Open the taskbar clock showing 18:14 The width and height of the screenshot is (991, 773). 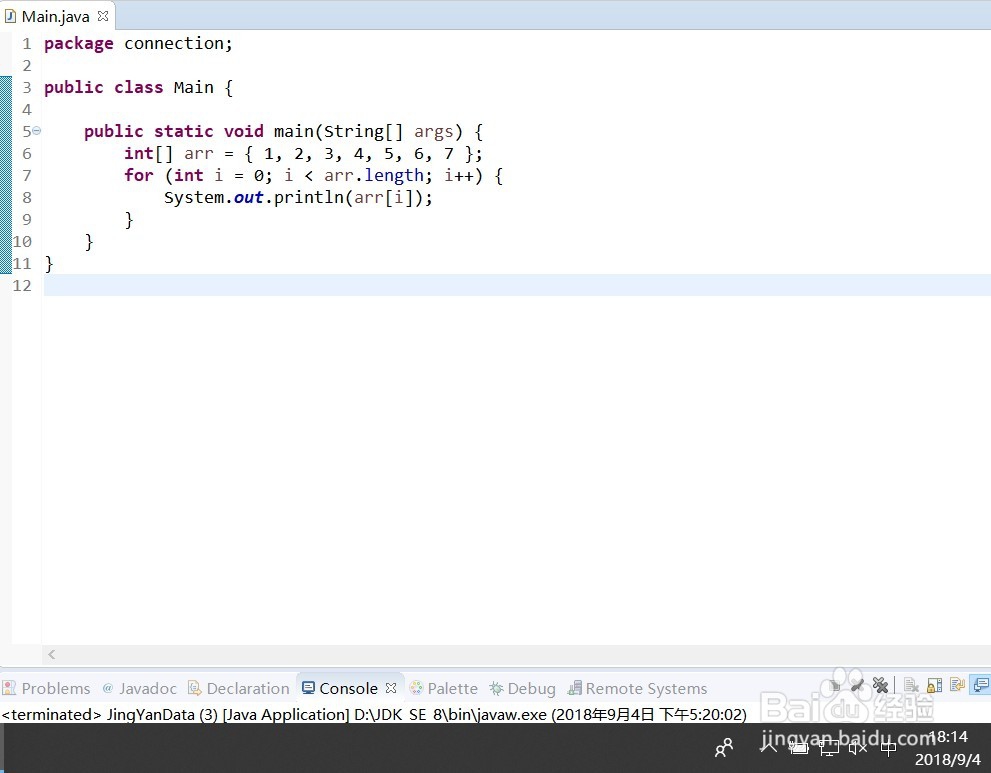point(948,748)
